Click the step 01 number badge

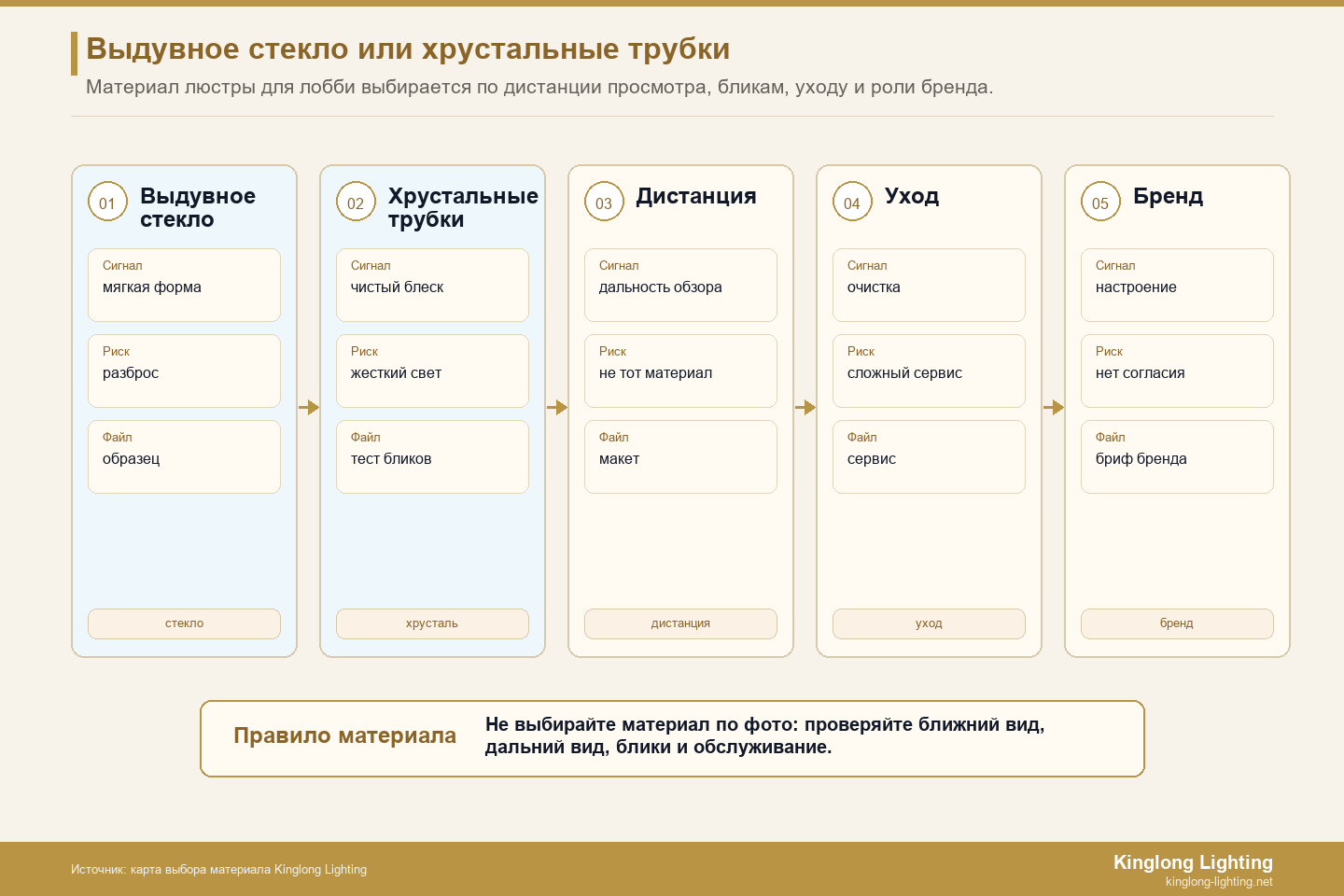click(x=107, y=202)
